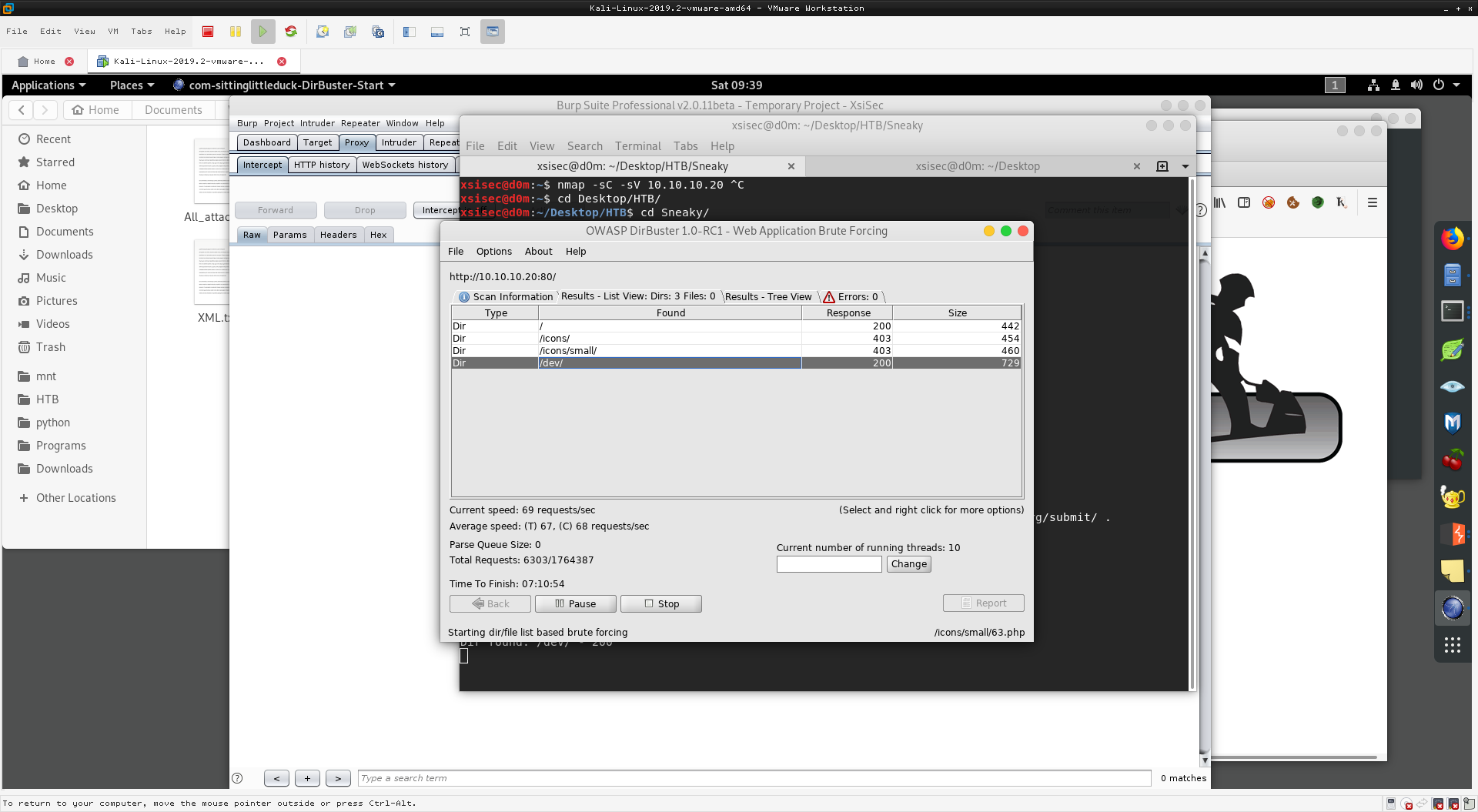
Task: Open Other Locations in Files sidebar
Action: click(x=68, y=498)
